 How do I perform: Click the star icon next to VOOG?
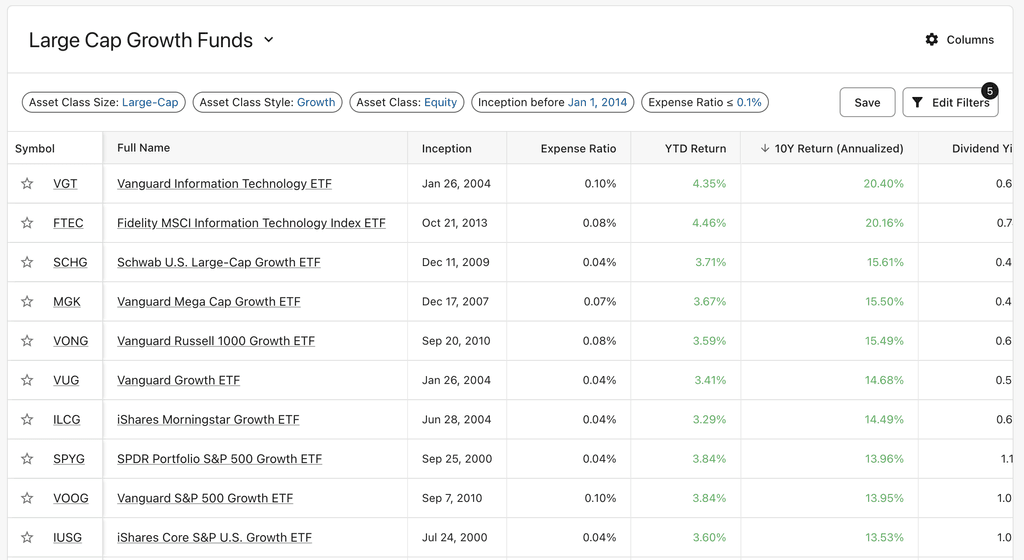27,498
